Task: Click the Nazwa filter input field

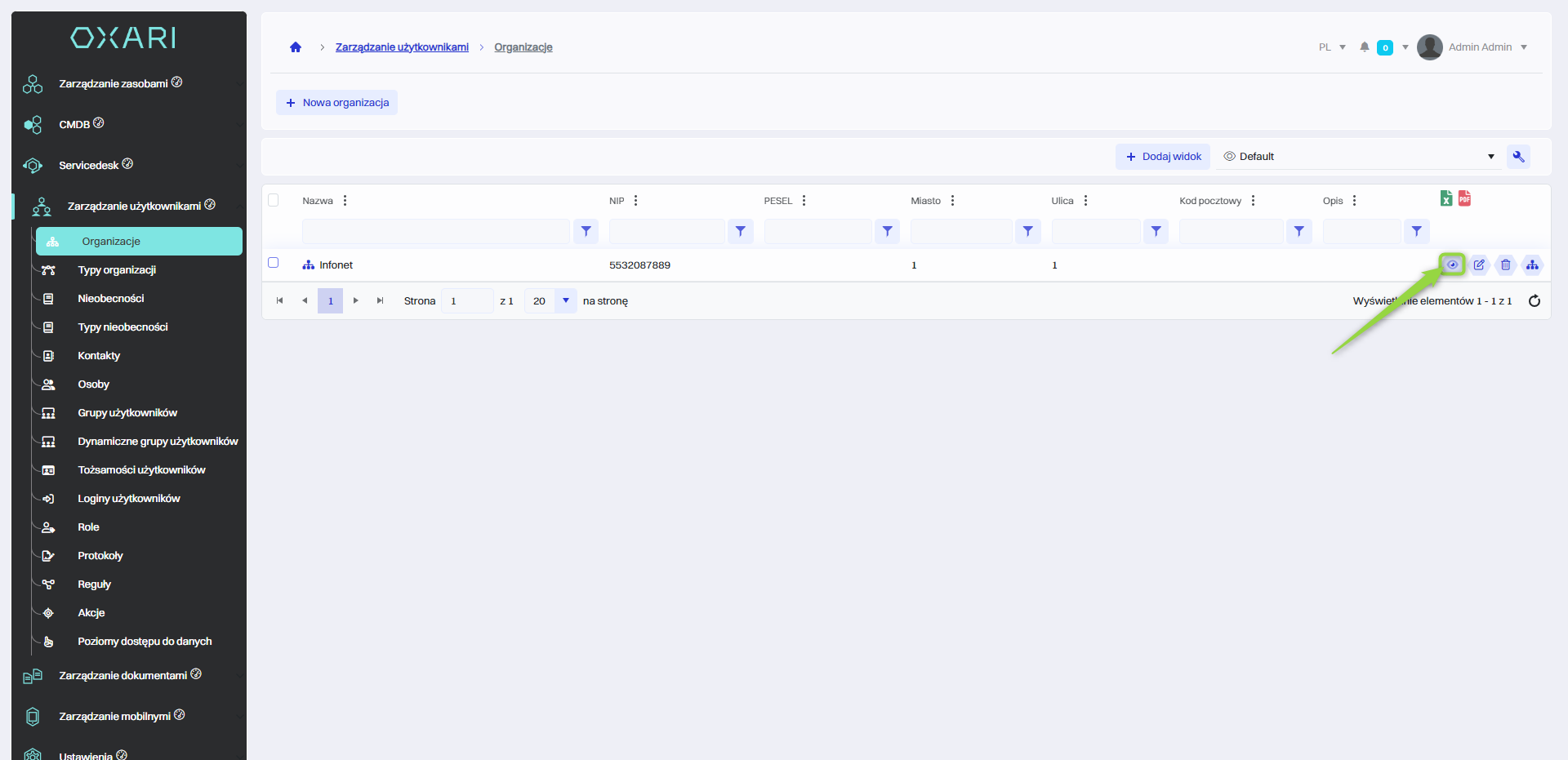Action: [435, 232]
